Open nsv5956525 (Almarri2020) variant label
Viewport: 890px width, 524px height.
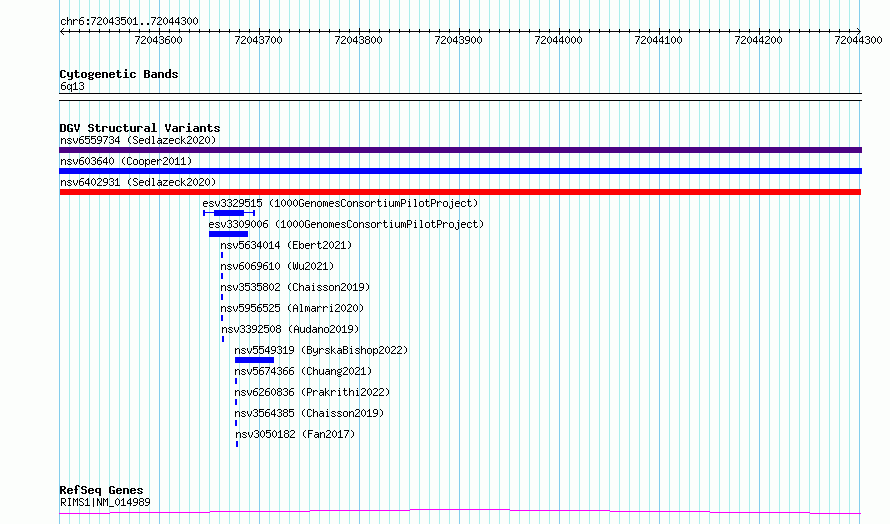coord(292,308)
